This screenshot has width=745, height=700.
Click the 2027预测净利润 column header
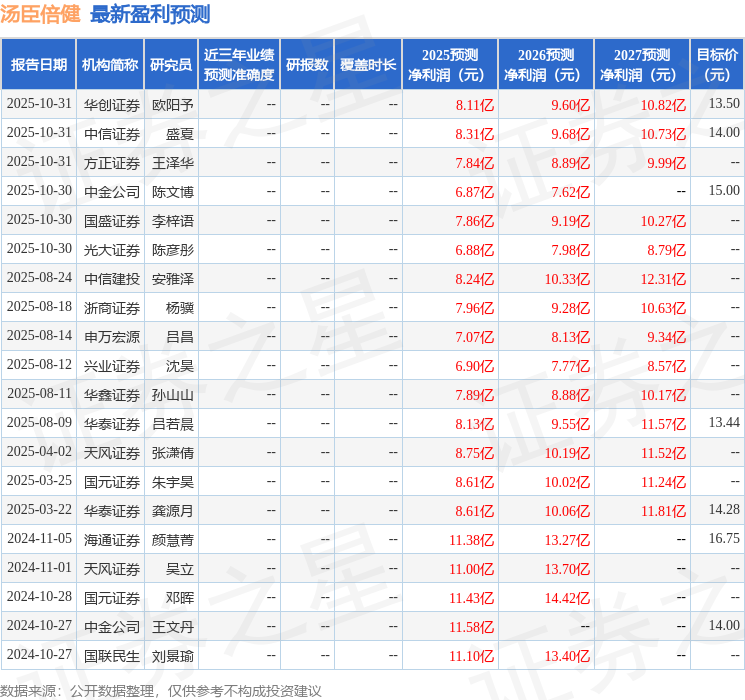coord(642,65)
